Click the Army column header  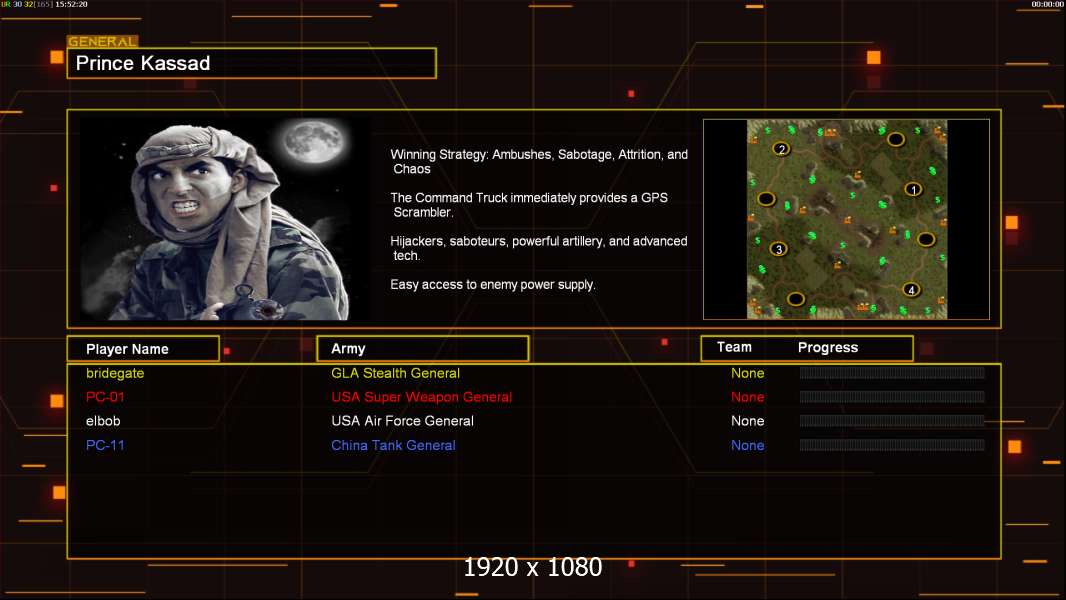(x=423, y=349)
